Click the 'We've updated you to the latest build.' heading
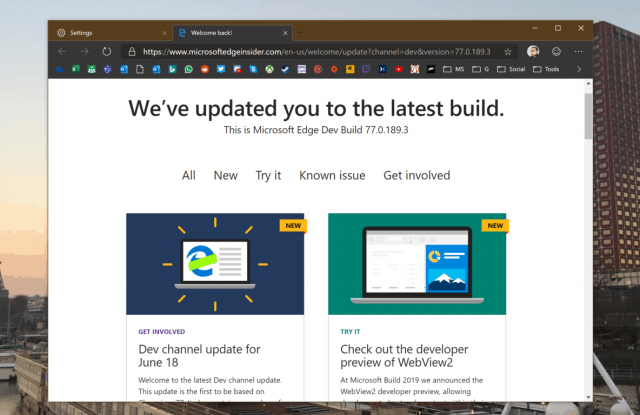Image resolution: width=640 pixels, height=415 pixels. coord(316,109)
